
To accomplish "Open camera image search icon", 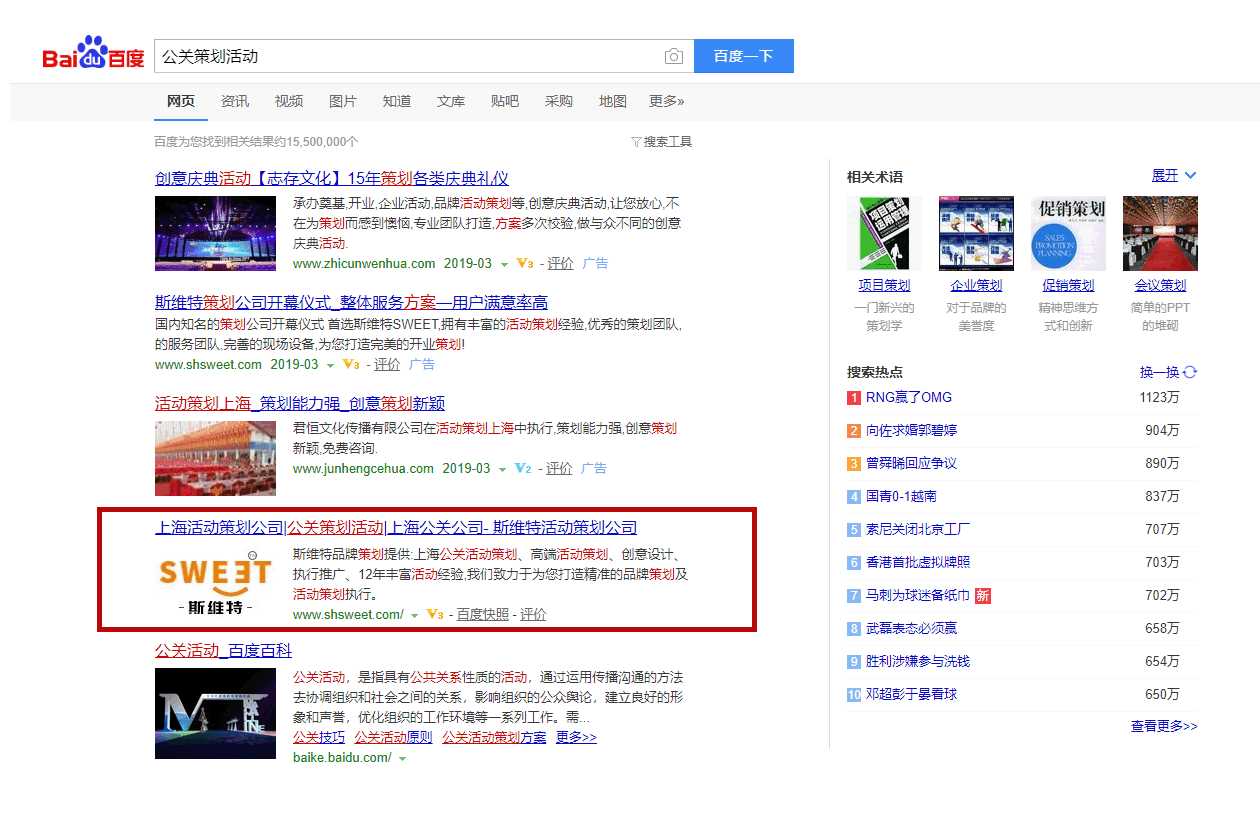I will (674, 57).
